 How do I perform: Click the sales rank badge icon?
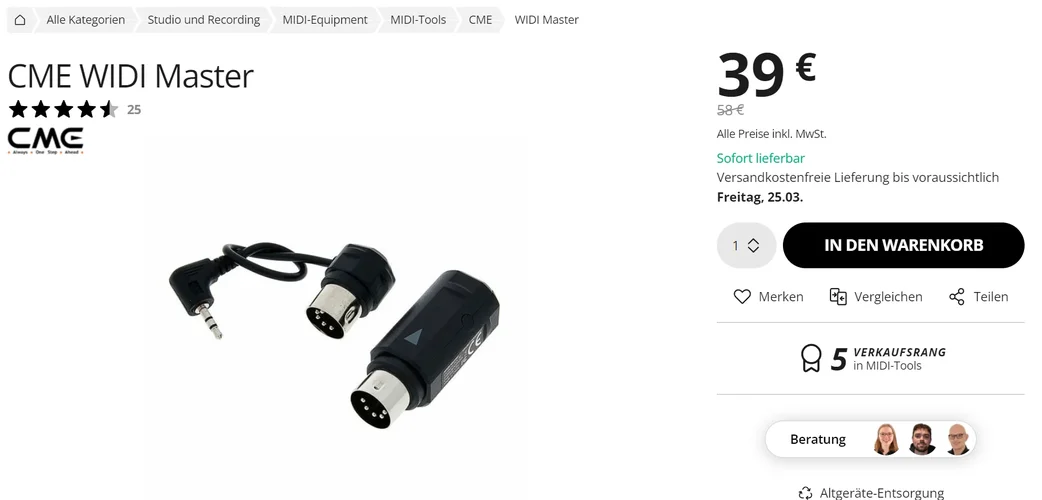(811, 358)
